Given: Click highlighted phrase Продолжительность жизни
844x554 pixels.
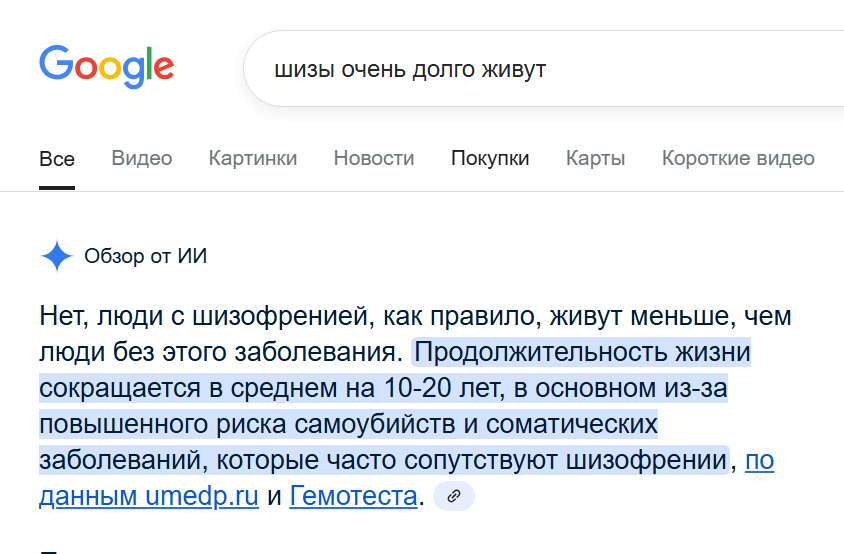Looking at the screenshot, I should [582, 353].
